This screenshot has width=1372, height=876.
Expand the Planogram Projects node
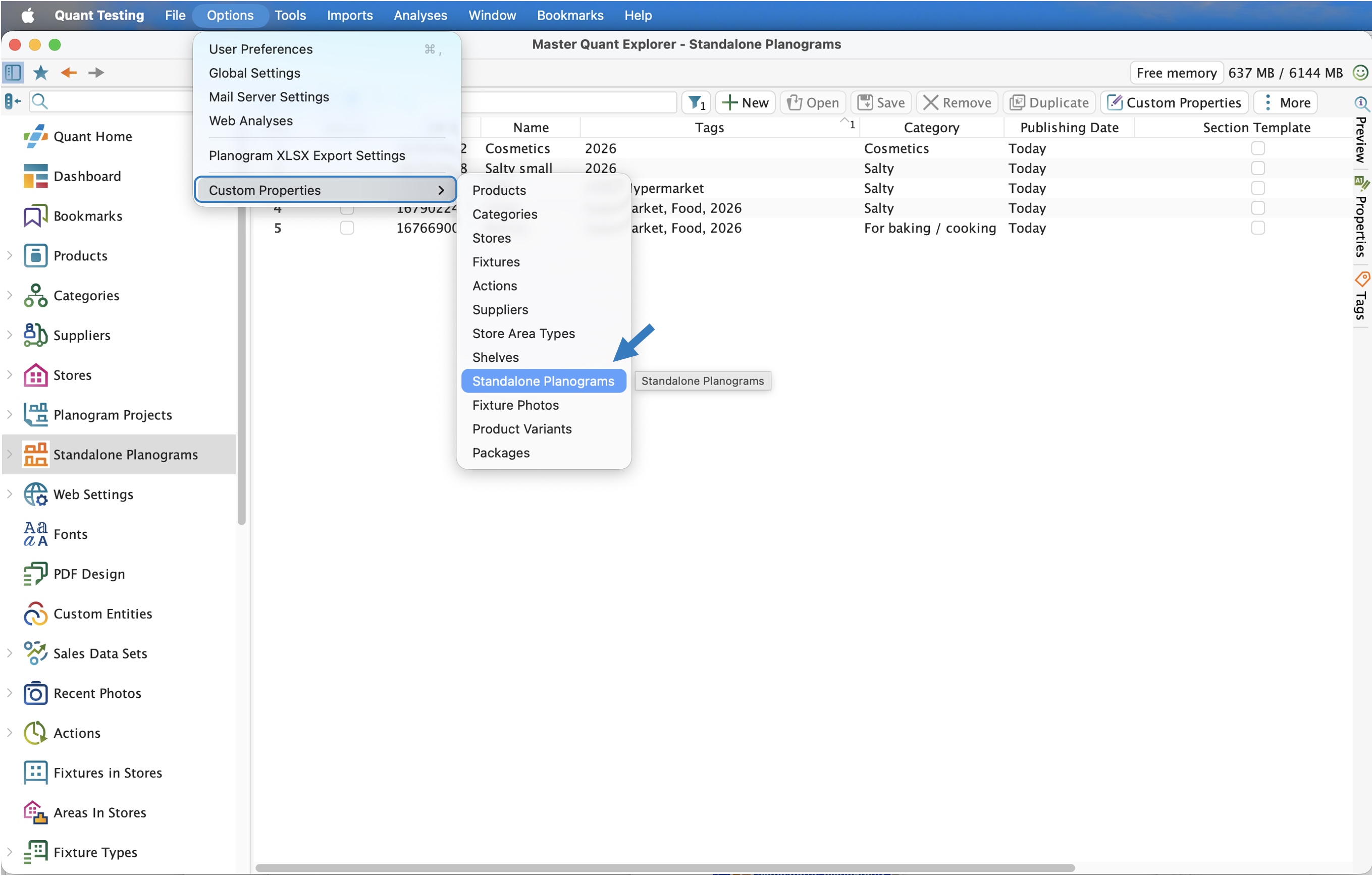[x=10, y=415]
